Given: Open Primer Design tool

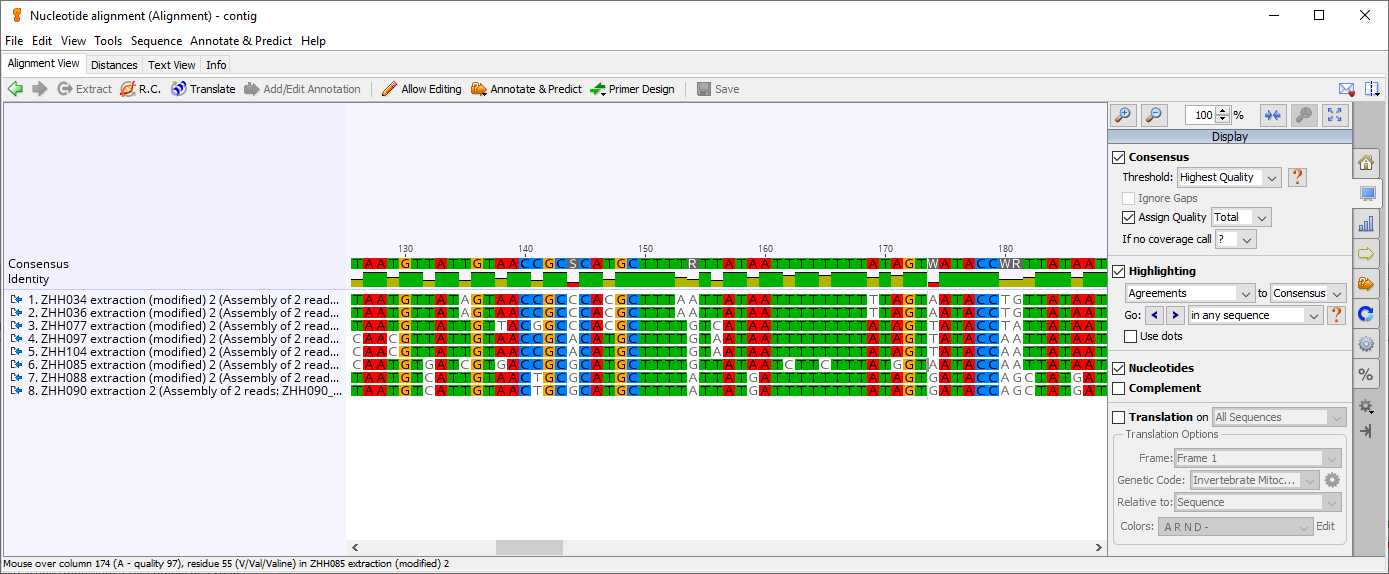Looking at the screenshot, I should pyautogui.click(x=632, y=89).
